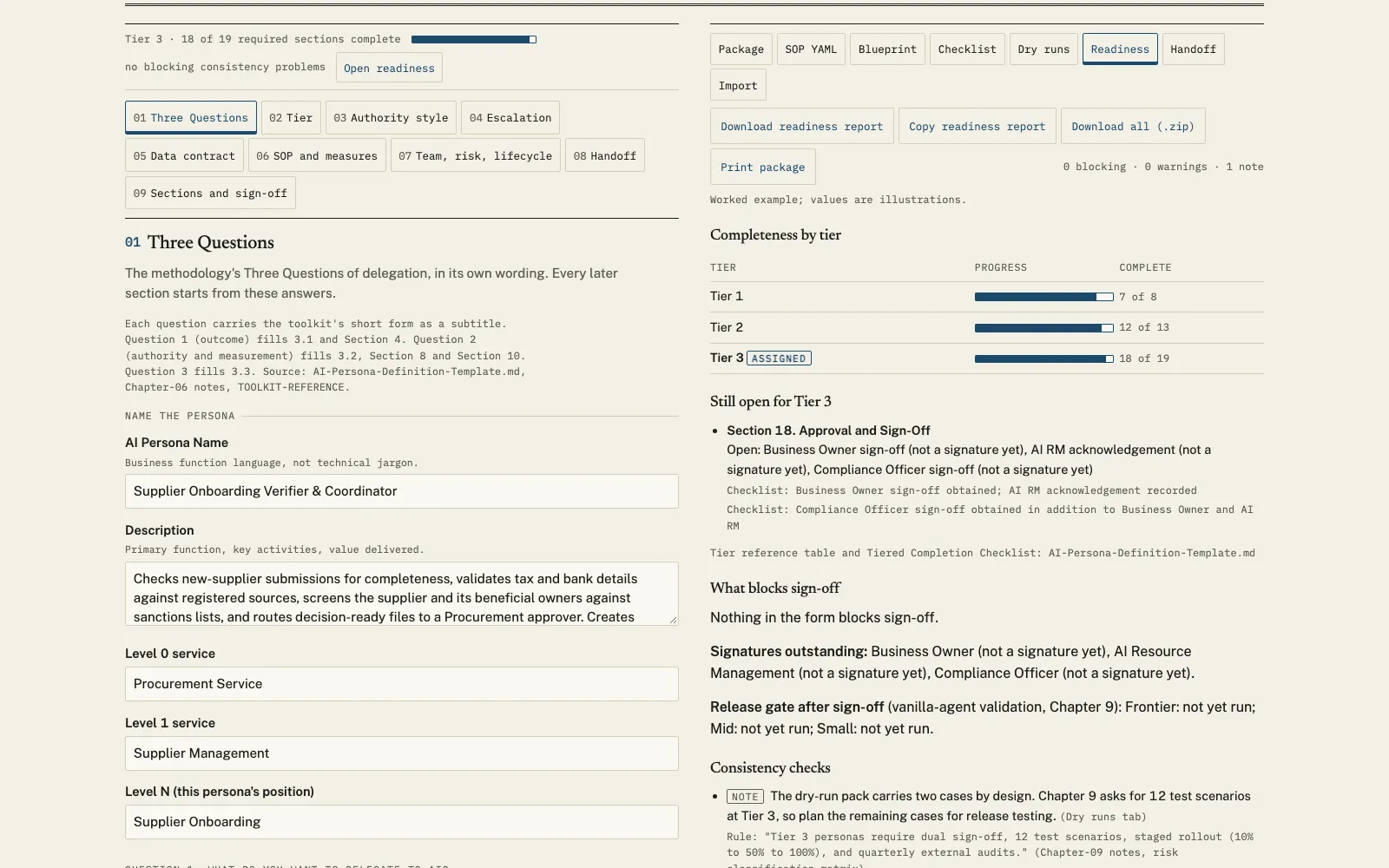Click into the Description text area
Image resolution: width=1389 pixels, height=868 pixels.
pos(402,594)
